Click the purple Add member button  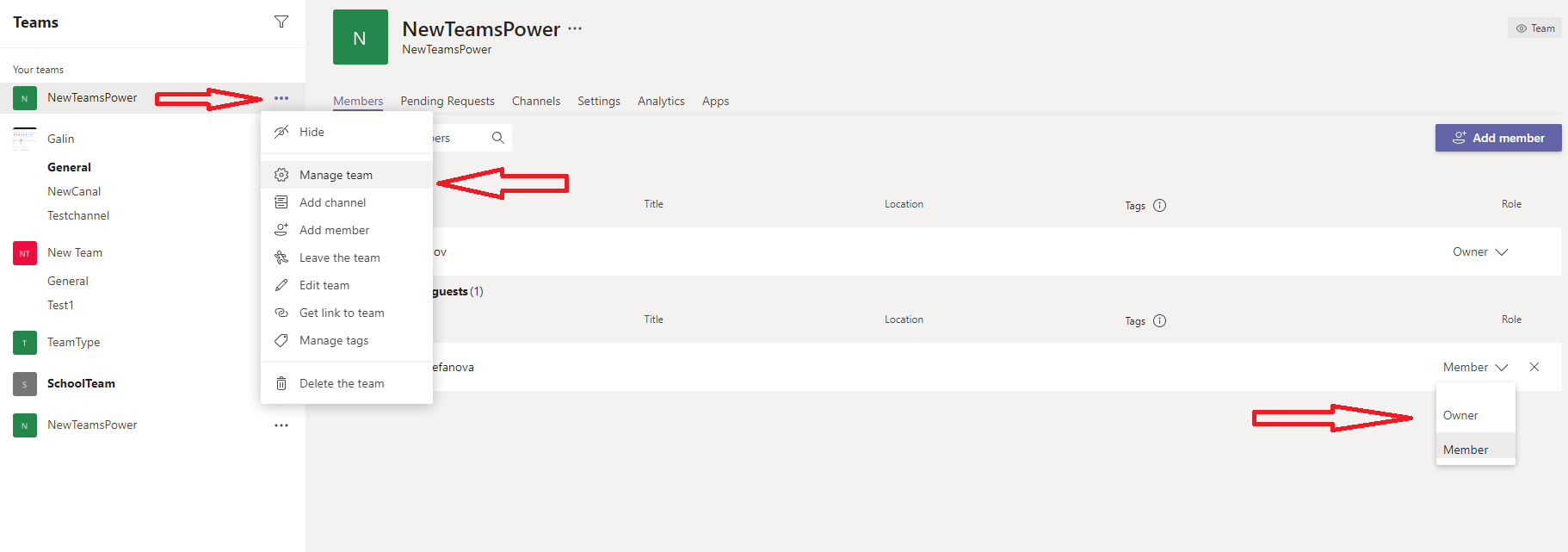point(1498,138)
